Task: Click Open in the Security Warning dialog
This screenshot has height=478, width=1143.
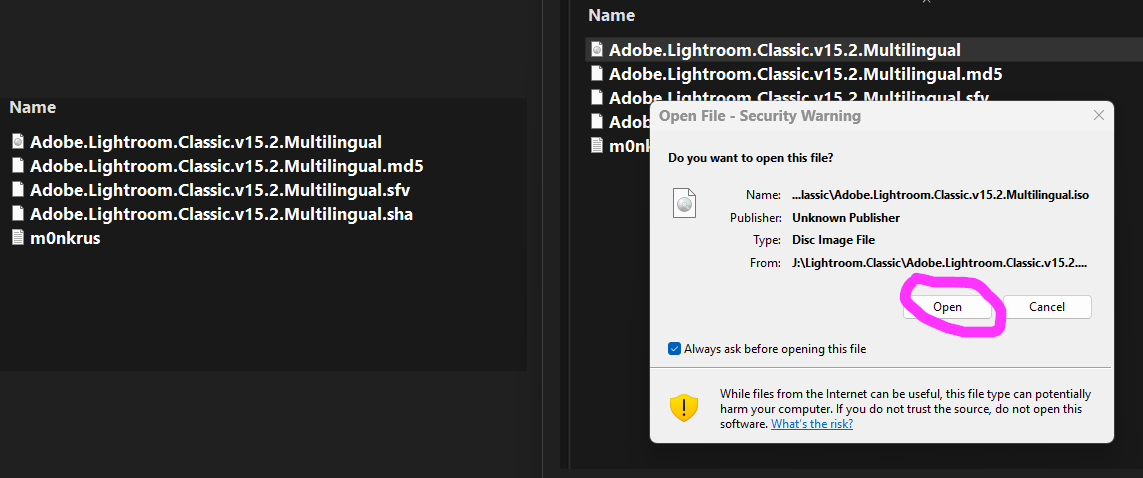Action: [948, 307]
